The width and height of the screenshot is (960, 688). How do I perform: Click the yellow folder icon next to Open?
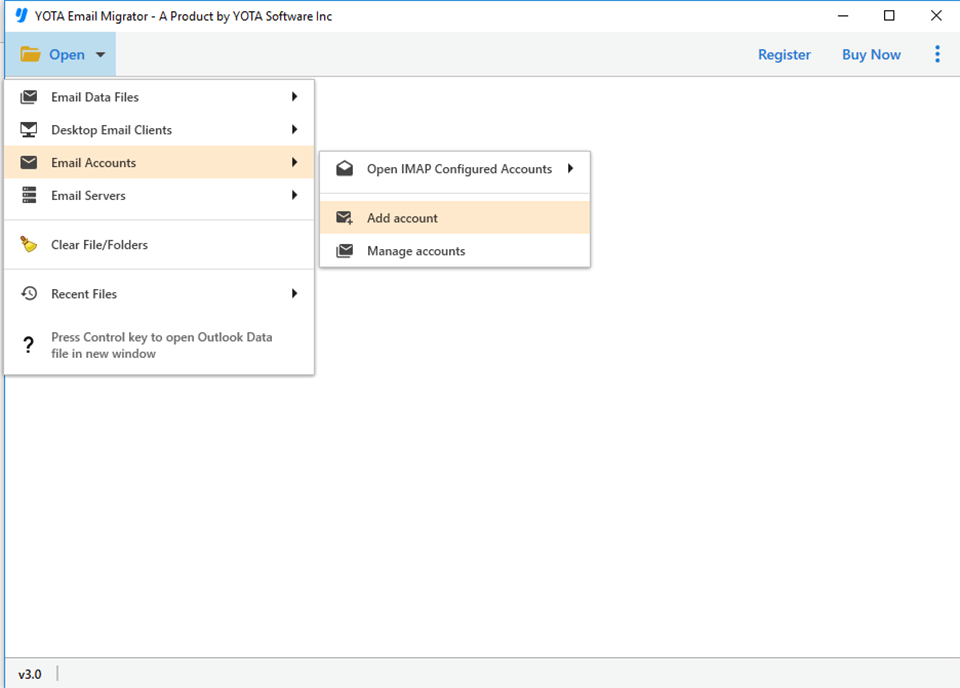point(28,54)
